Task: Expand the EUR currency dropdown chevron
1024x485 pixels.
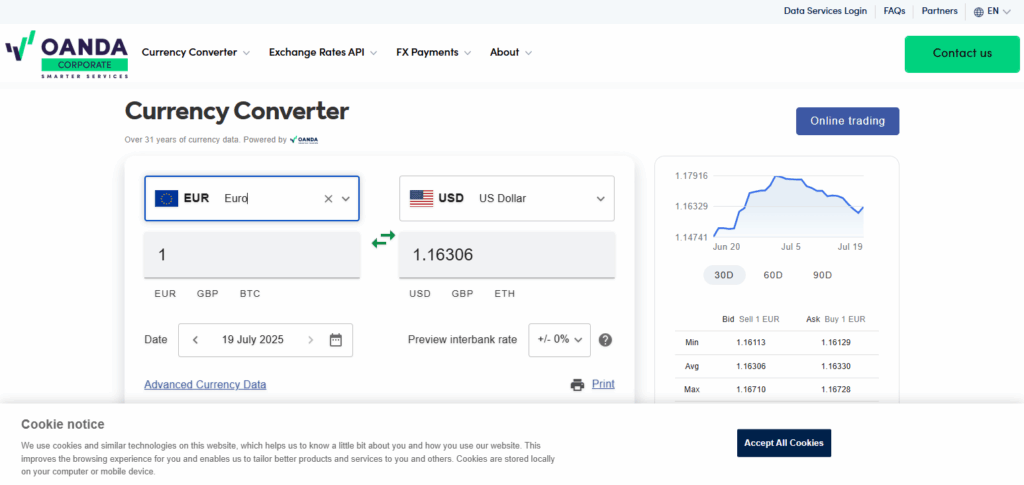Action: 346,198
